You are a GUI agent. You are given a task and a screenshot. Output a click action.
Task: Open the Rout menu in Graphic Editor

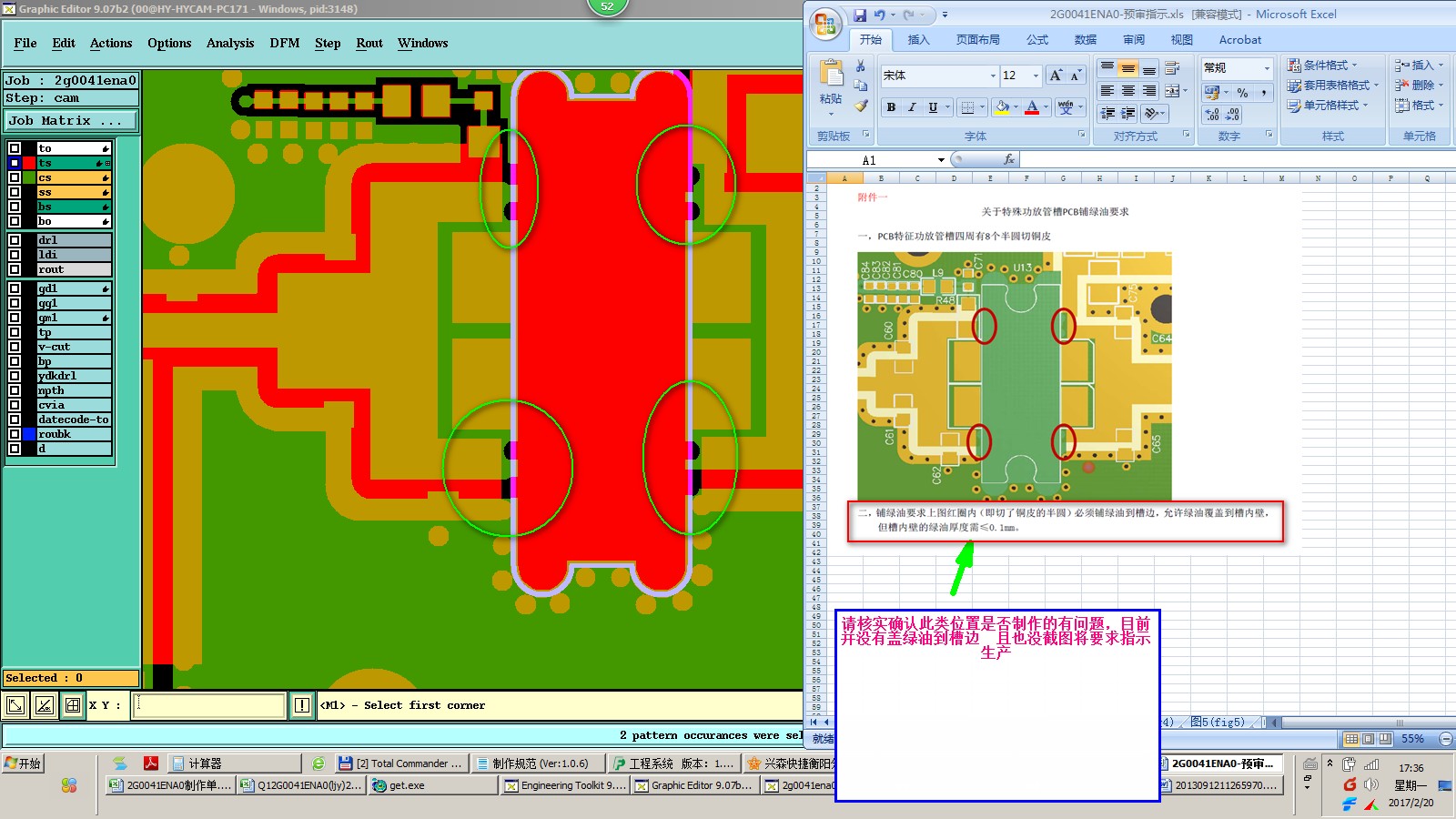coord(369,43)
